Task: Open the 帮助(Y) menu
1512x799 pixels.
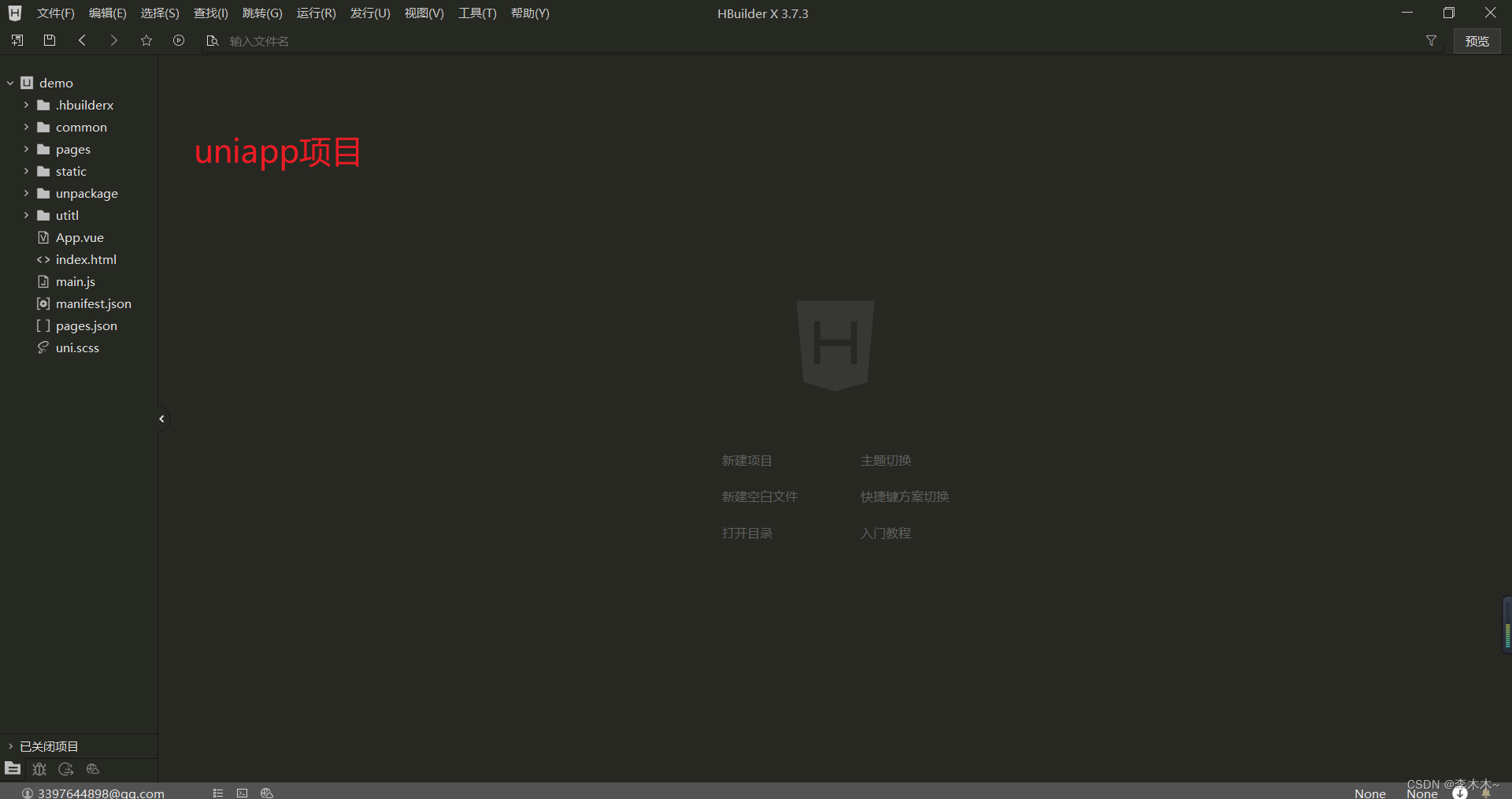Action: pyautogui.click(x=530, y=13)
